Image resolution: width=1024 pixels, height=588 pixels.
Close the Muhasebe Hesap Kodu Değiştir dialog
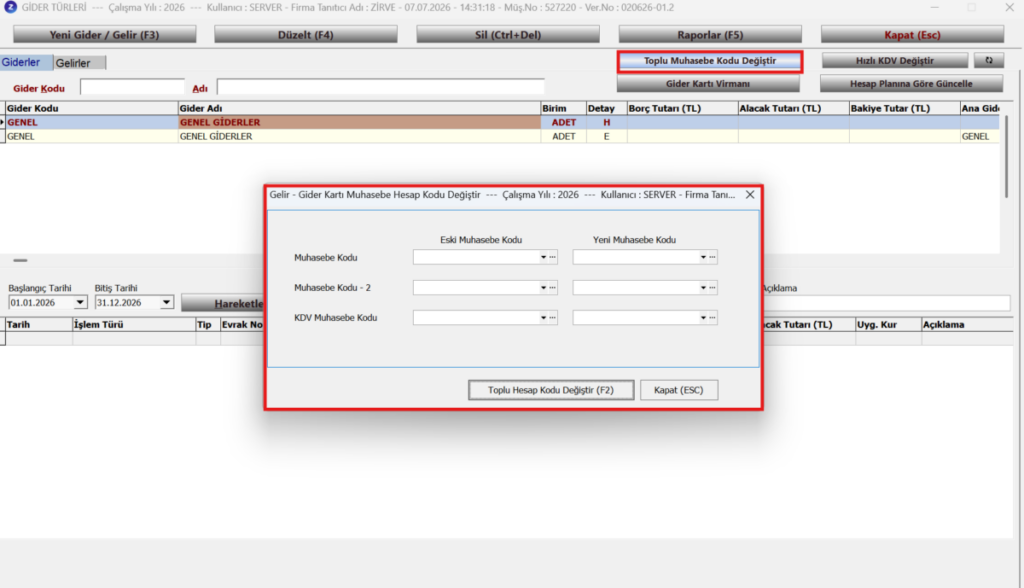click(750, 195)
